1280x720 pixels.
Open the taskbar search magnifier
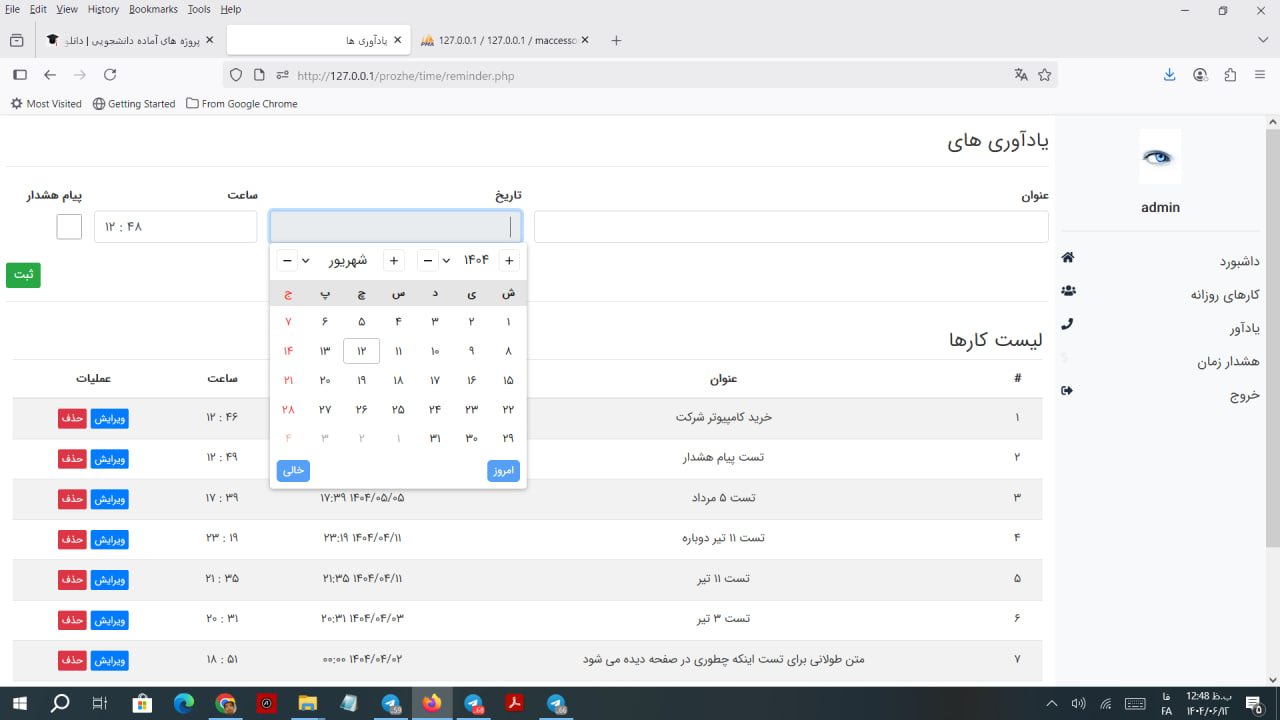point(60,704)
